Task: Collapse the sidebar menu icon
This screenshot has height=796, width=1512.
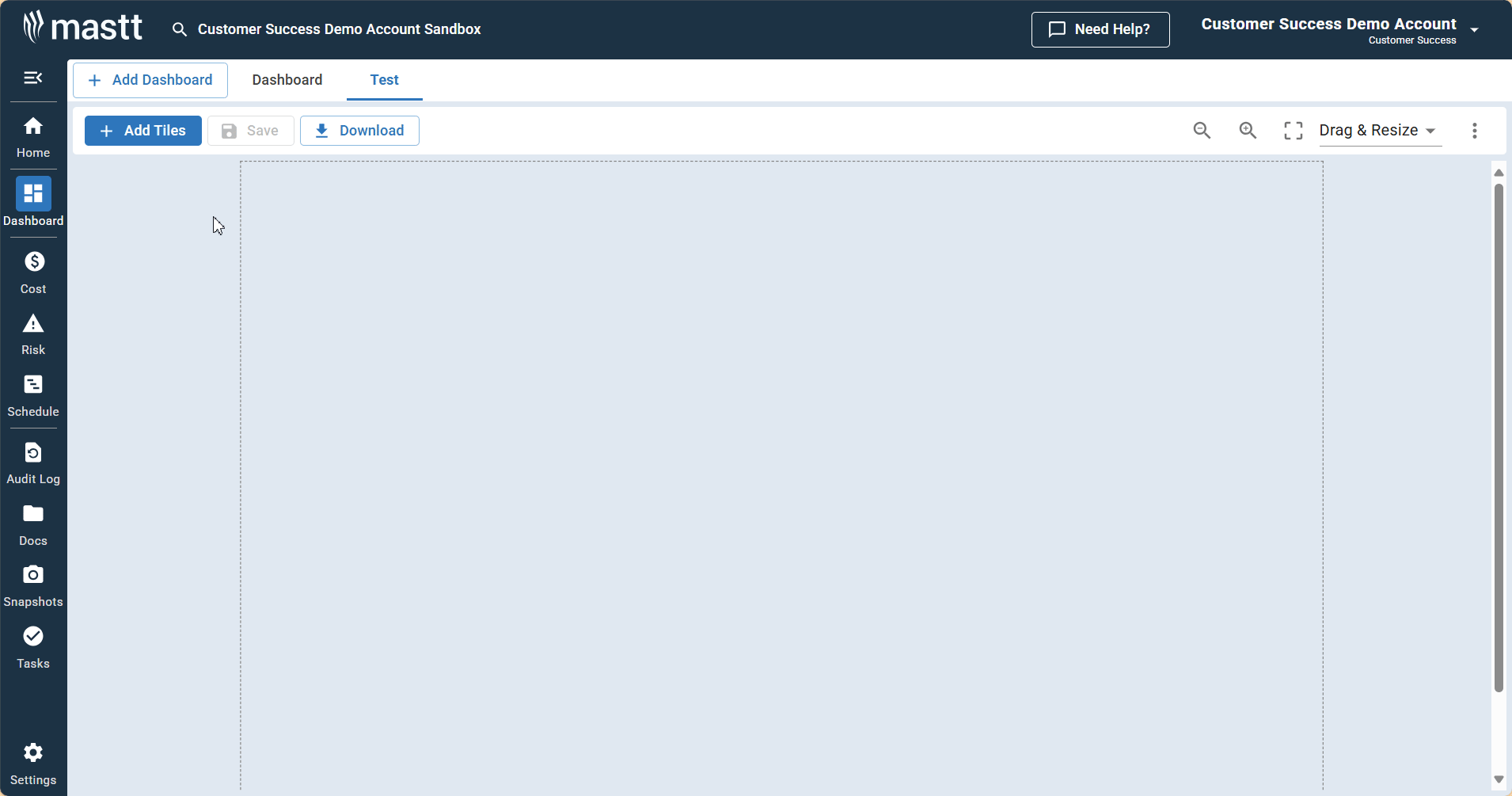Action: tap(33, 78)
